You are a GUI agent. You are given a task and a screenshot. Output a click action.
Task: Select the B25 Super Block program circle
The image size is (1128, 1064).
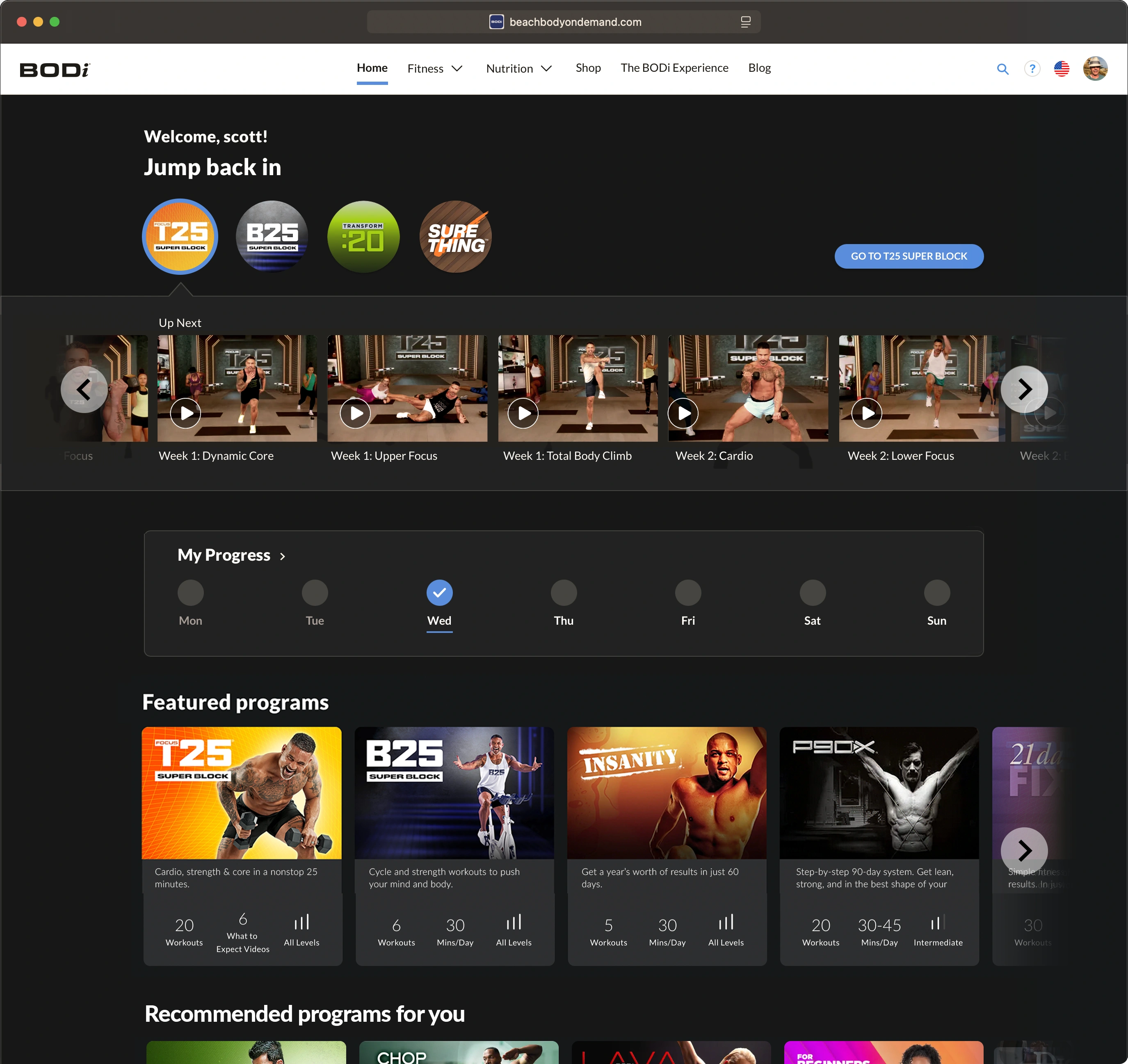point(271,237)
